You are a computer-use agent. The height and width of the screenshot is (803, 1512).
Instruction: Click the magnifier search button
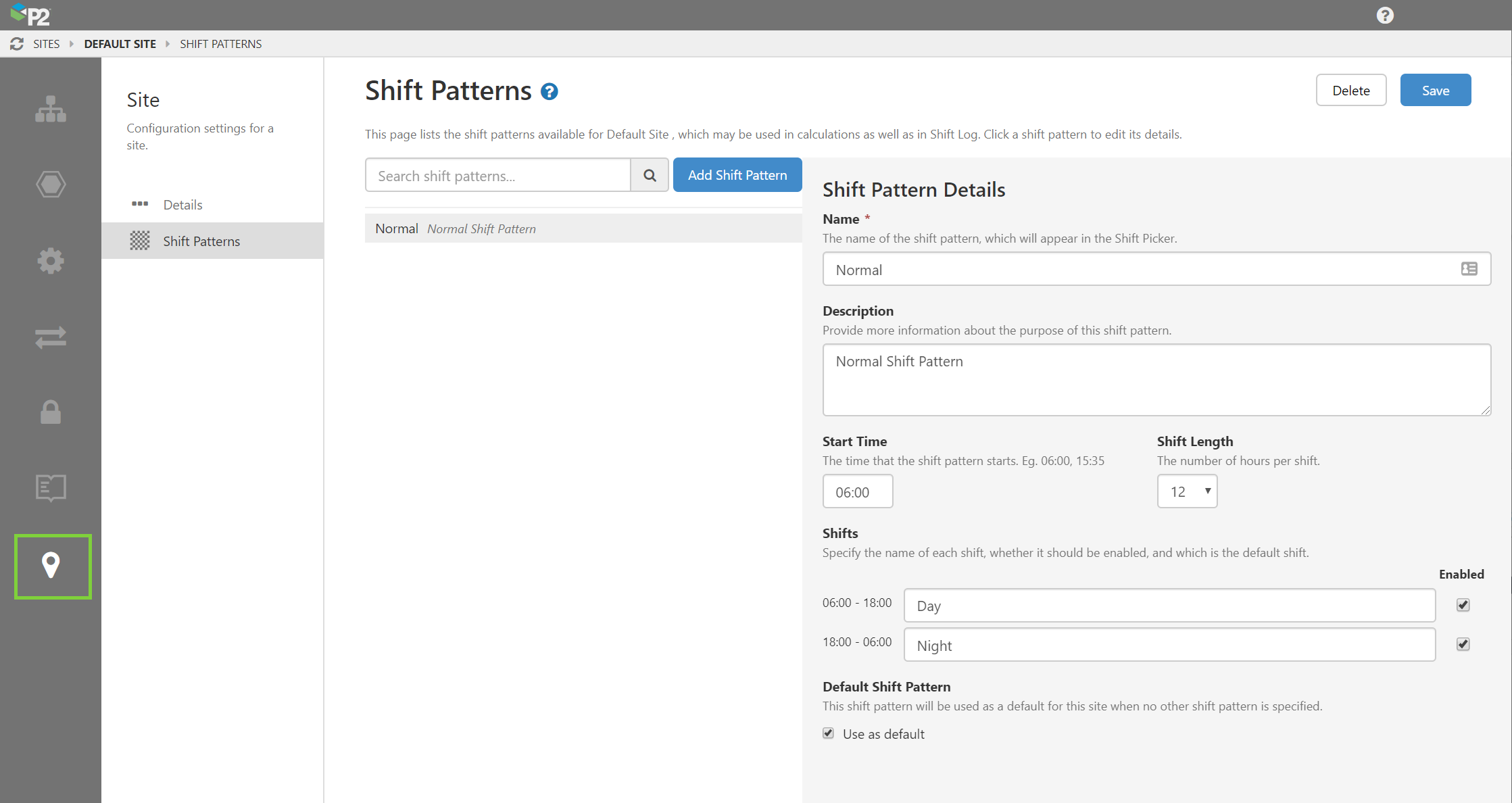click(x=650, y=176)
